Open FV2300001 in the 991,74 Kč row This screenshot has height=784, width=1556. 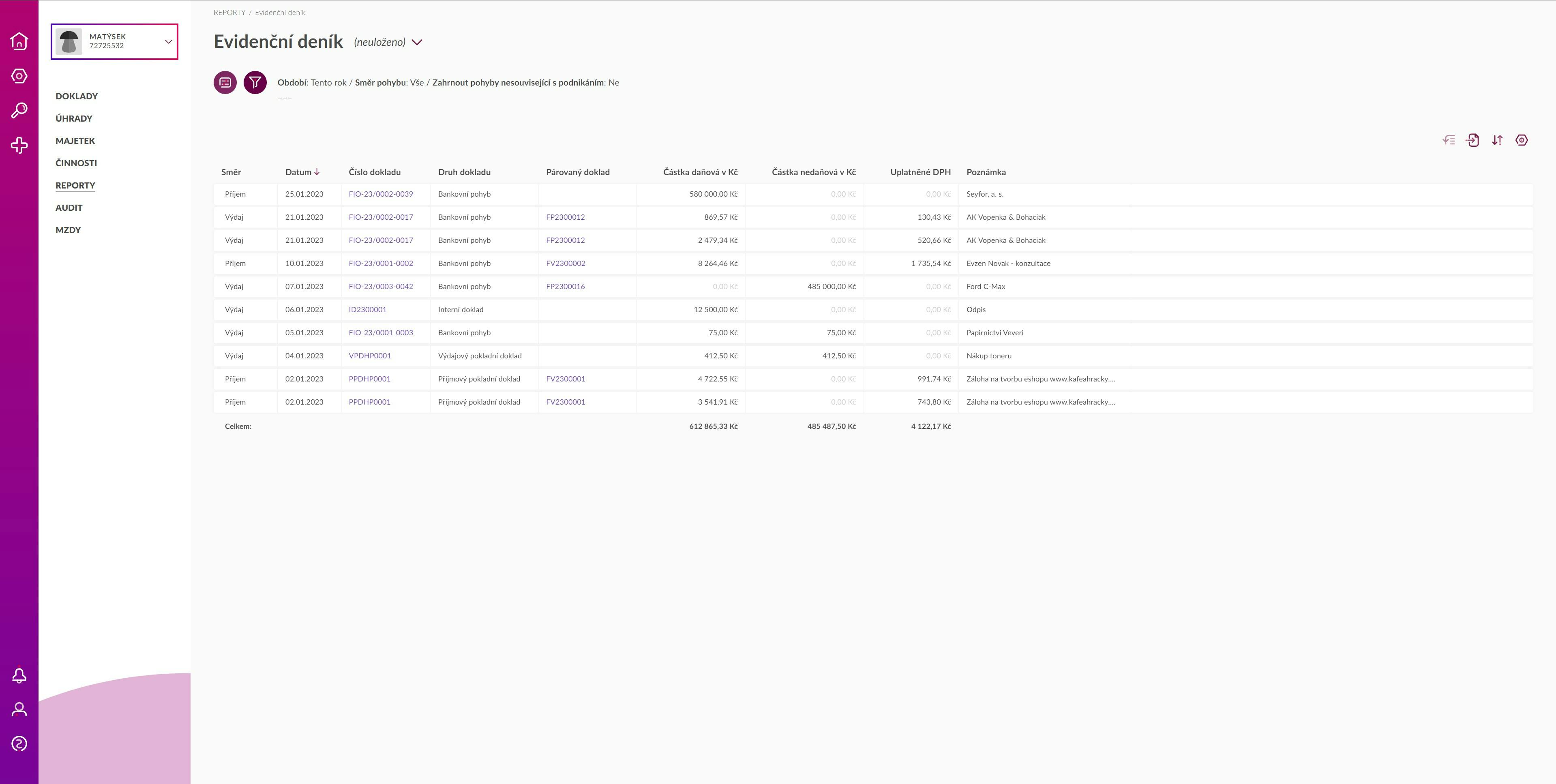coord(566,379)
